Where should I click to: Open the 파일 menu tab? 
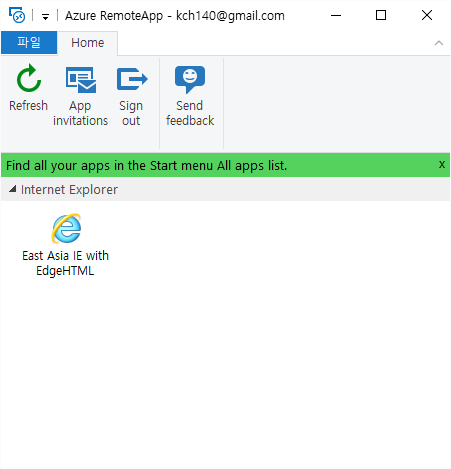click(29, 42)
